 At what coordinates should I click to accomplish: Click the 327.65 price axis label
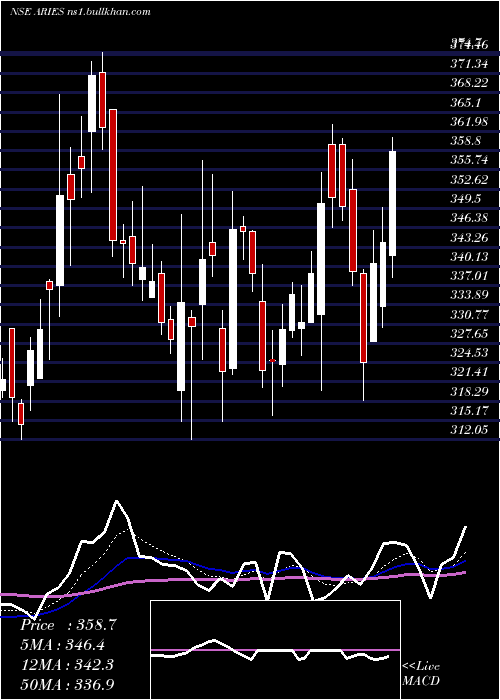tap(469, 333)
